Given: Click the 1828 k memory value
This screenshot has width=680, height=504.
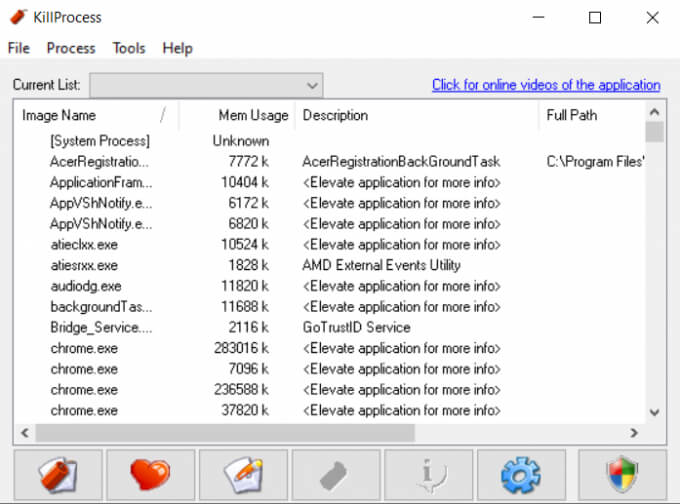Looking at the screenshot, I should [x=248, y=265].
